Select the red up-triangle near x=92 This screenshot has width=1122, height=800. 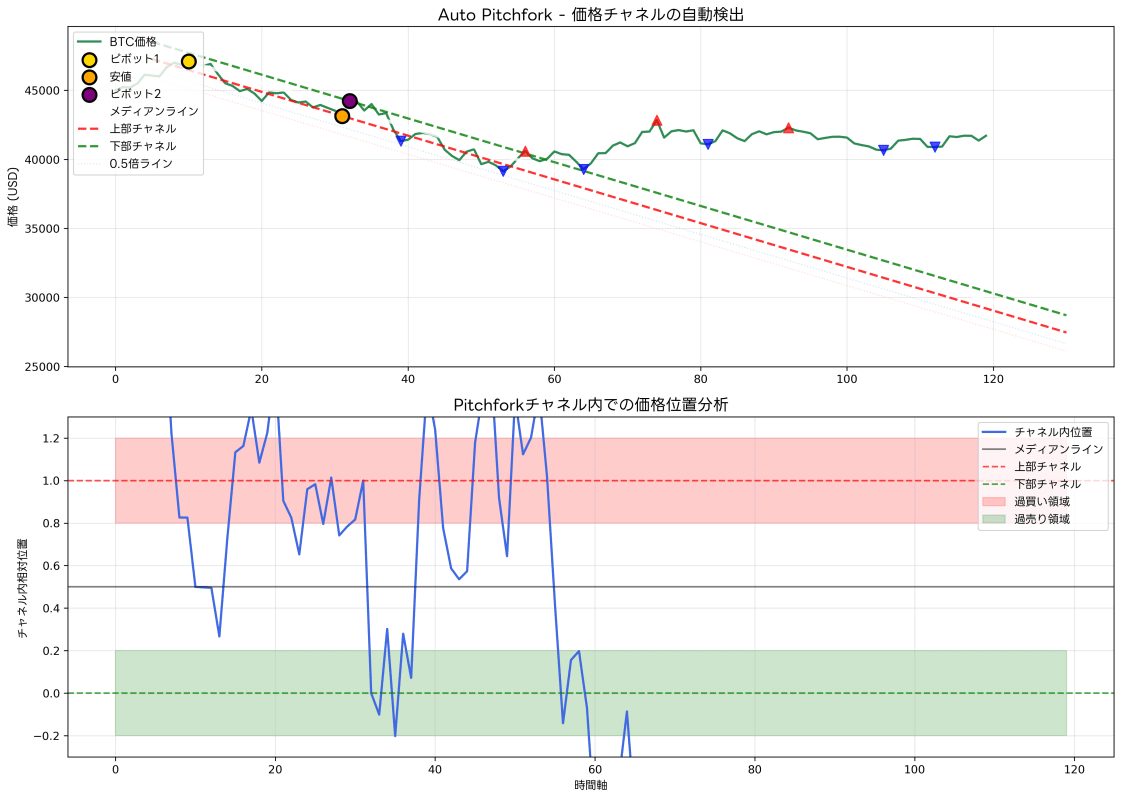789,128
